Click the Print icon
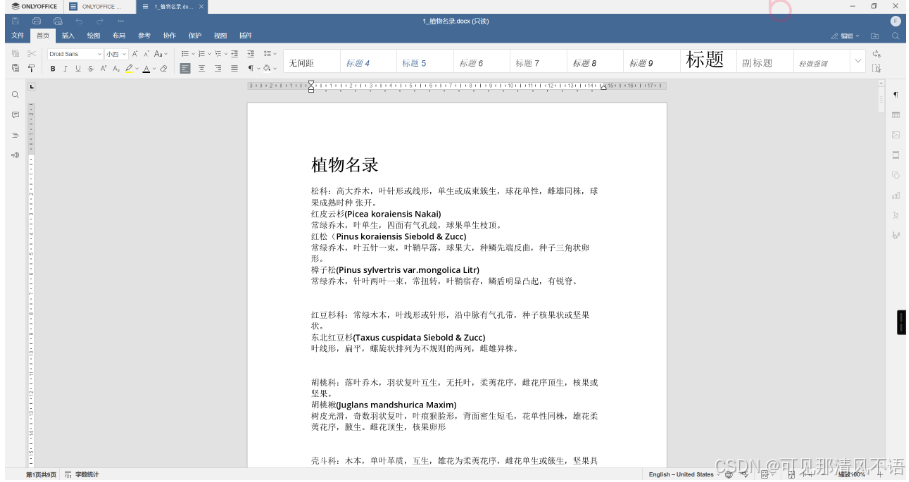The width and height of the screenshot is (909, 482). pos(37,21)
